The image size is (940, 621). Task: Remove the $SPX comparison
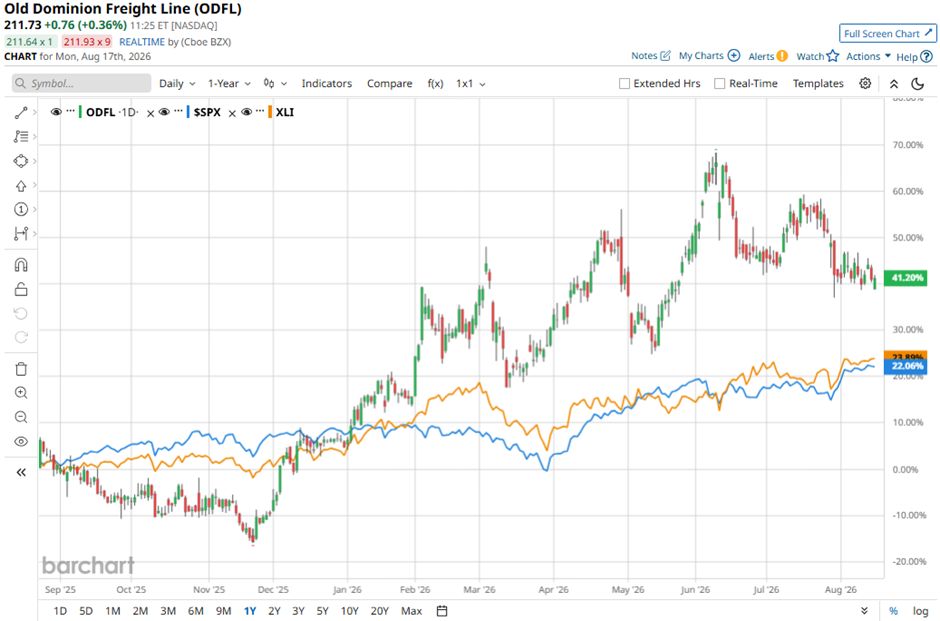232,113
